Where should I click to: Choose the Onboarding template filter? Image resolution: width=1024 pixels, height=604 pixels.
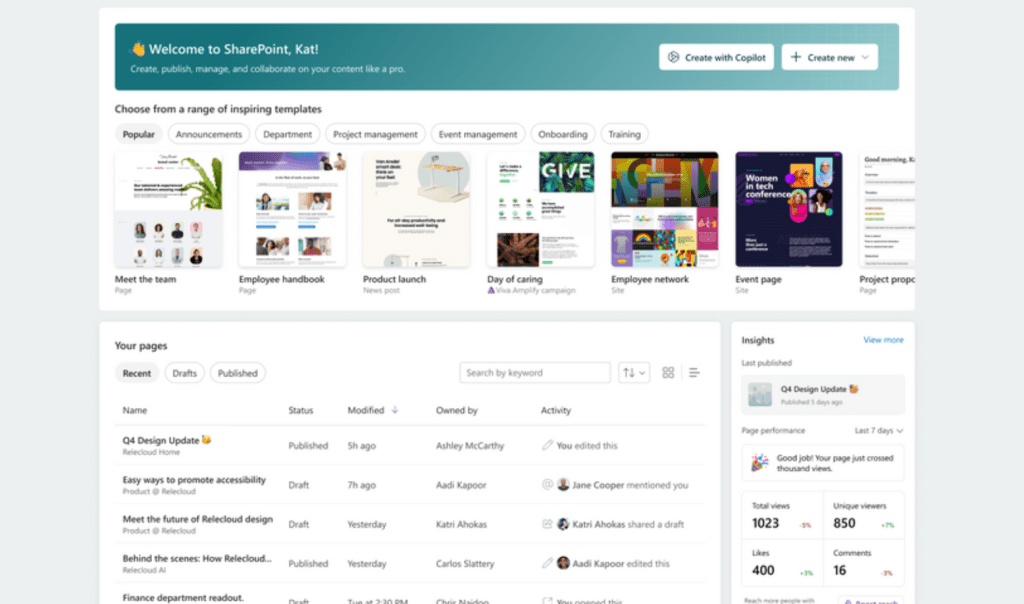click(x=563, y=134)
